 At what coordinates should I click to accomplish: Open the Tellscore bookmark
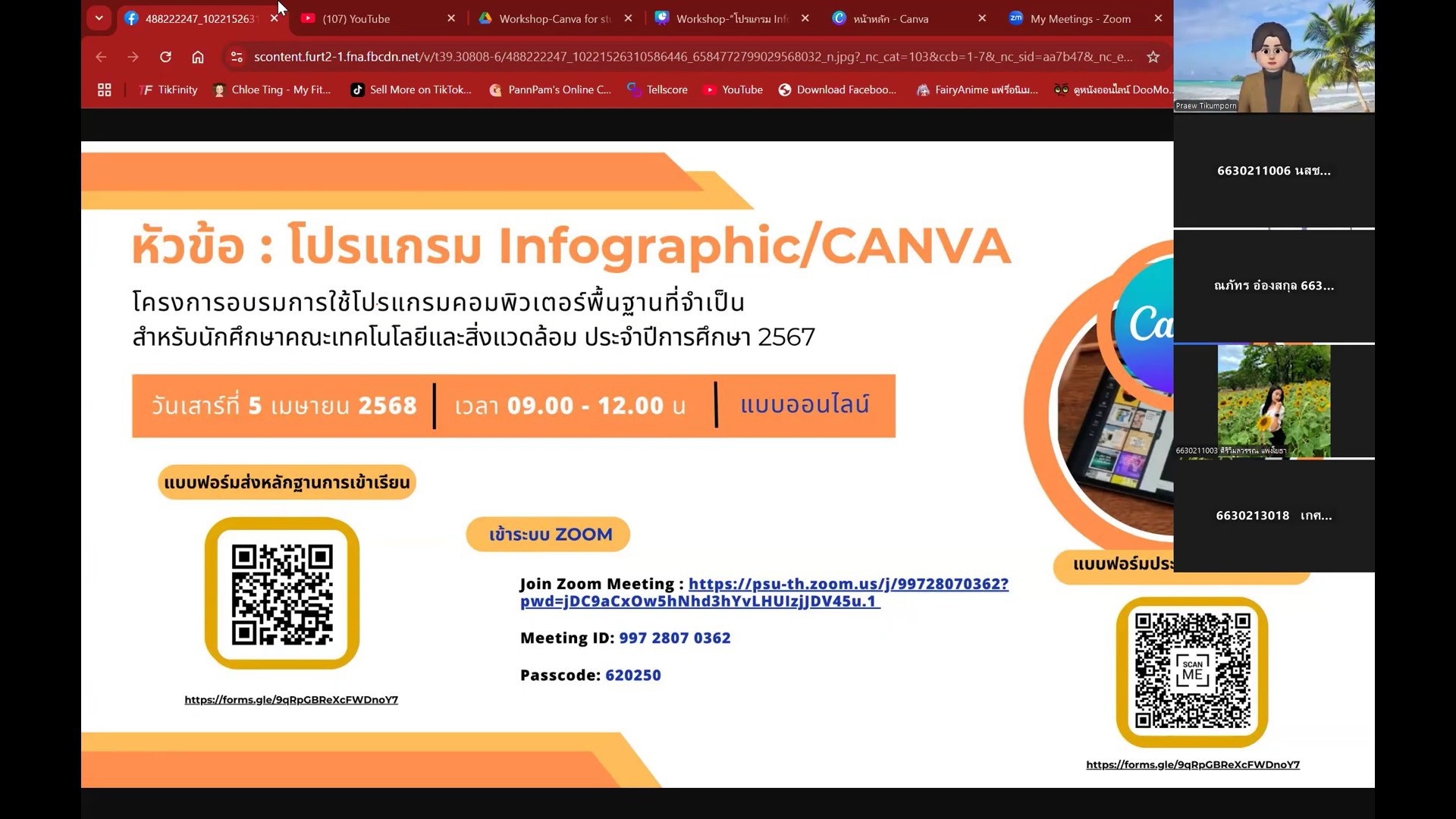(657, 89)
